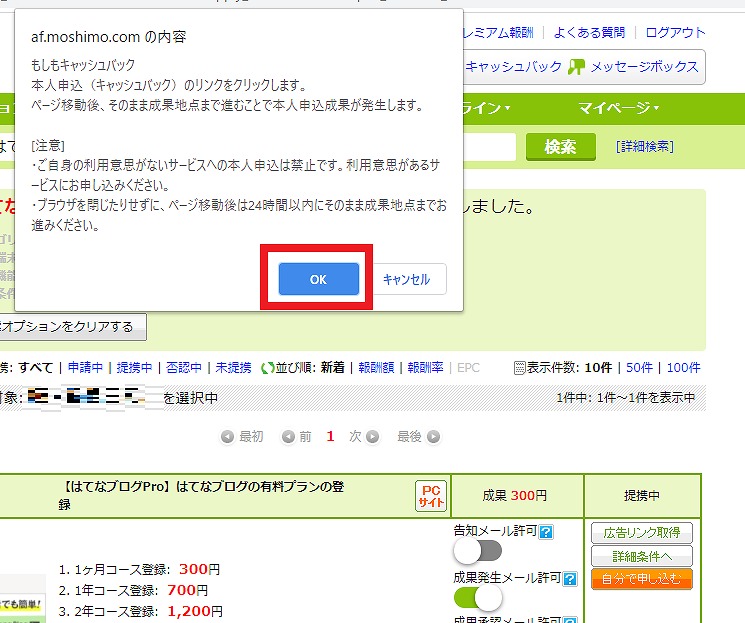The width and height of the screenshot is (745, 623).
Task: Show 100件 per page
Action: pos(683,367)
